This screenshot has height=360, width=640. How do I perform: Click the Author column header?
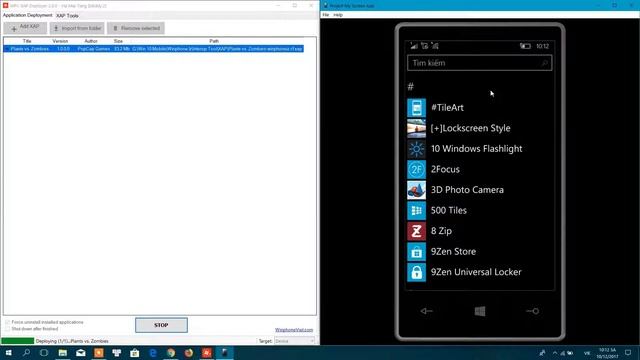pos(91,41)
